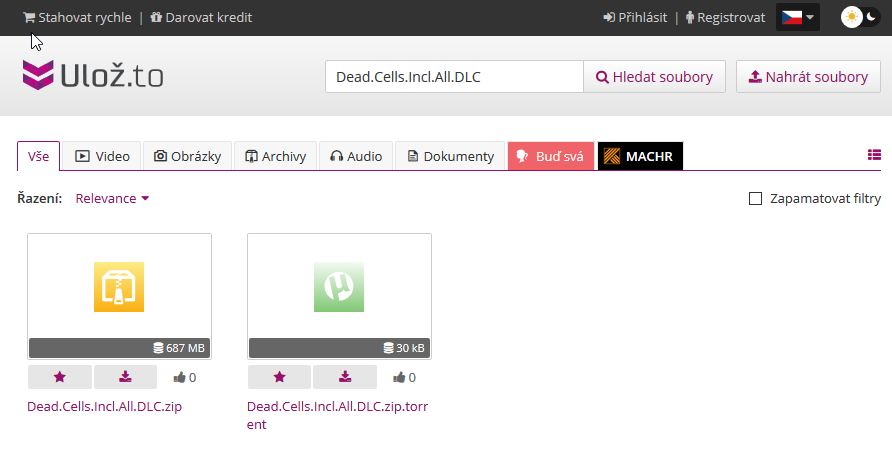This screenshot has width=892, height=449.
Task: Switch to list view layout icon
Action: 874,155
